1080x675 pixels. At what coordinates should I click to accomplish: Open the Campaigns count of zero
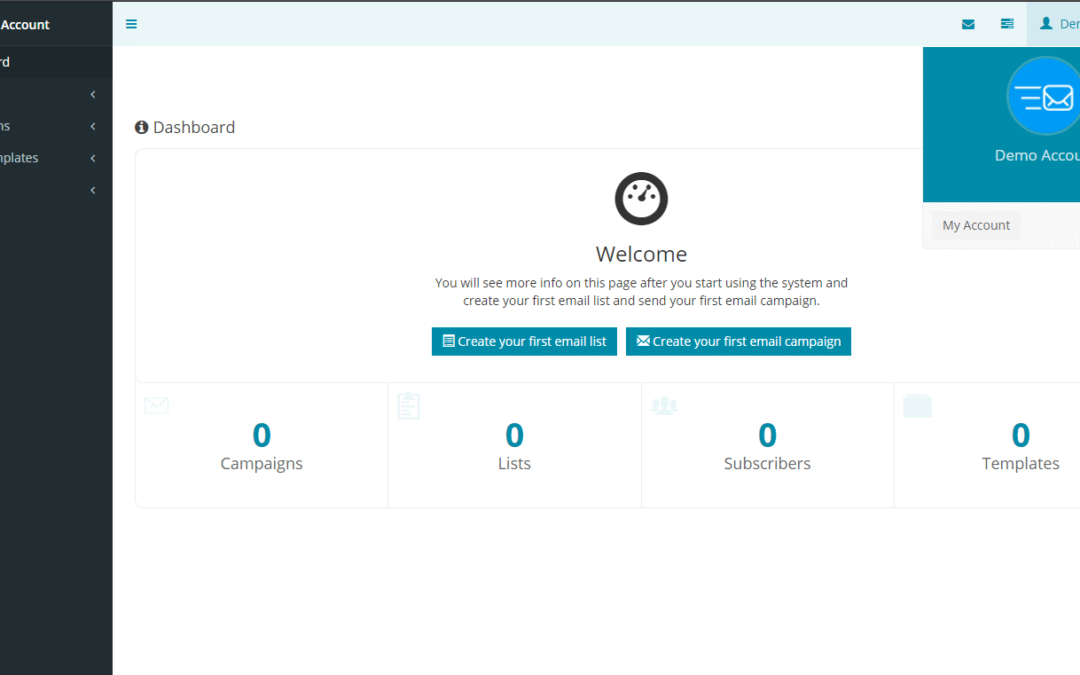261,435
